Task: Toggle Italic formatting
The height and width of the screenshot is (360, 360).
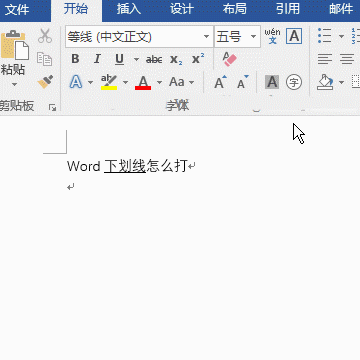Action: point(97,59)
